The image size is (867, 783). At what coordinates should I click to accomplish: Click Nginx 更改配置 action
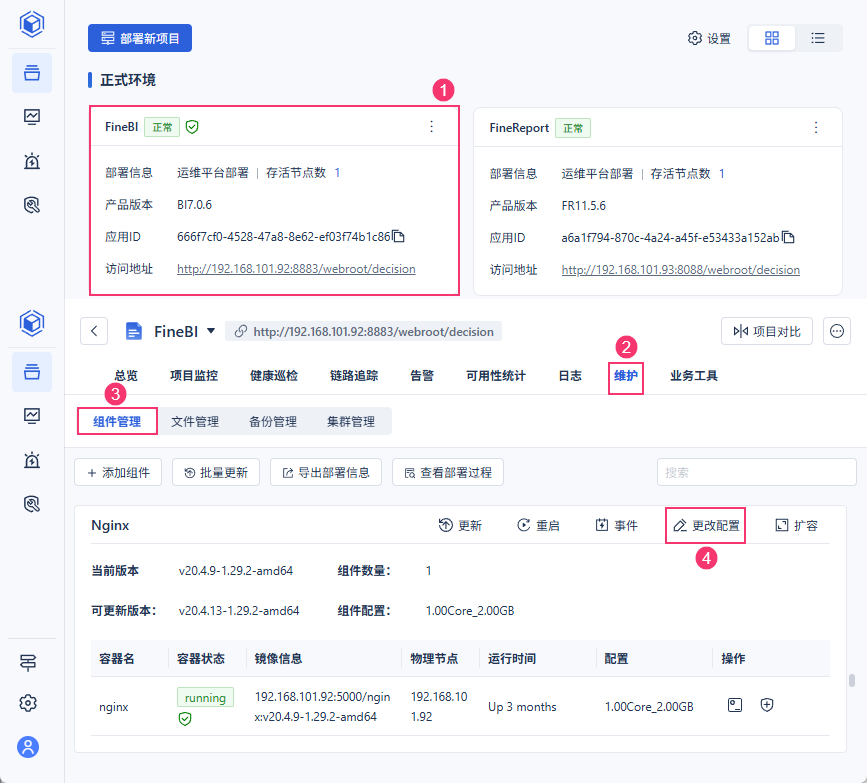click(x=706, y=525)
